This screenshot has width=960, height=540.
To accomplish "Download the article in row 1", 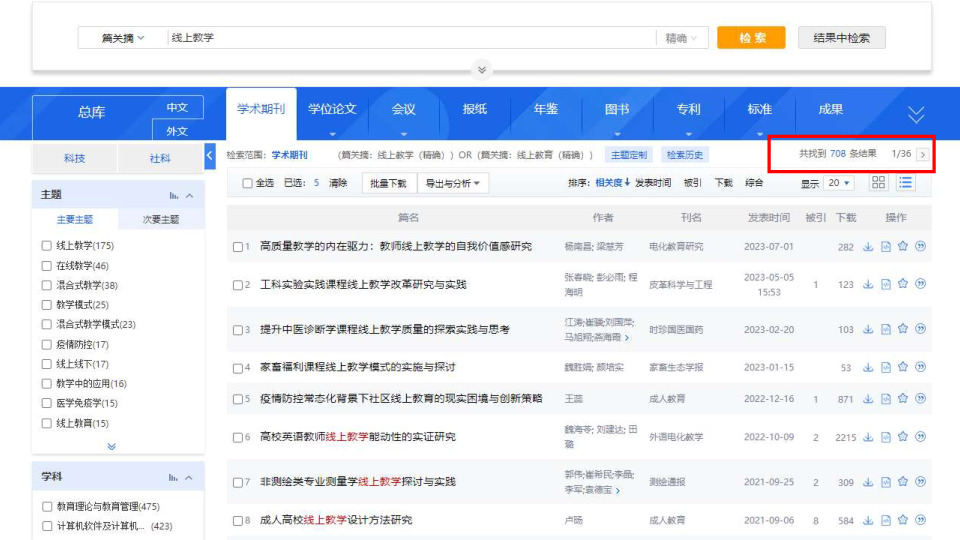I will (868, 247).
